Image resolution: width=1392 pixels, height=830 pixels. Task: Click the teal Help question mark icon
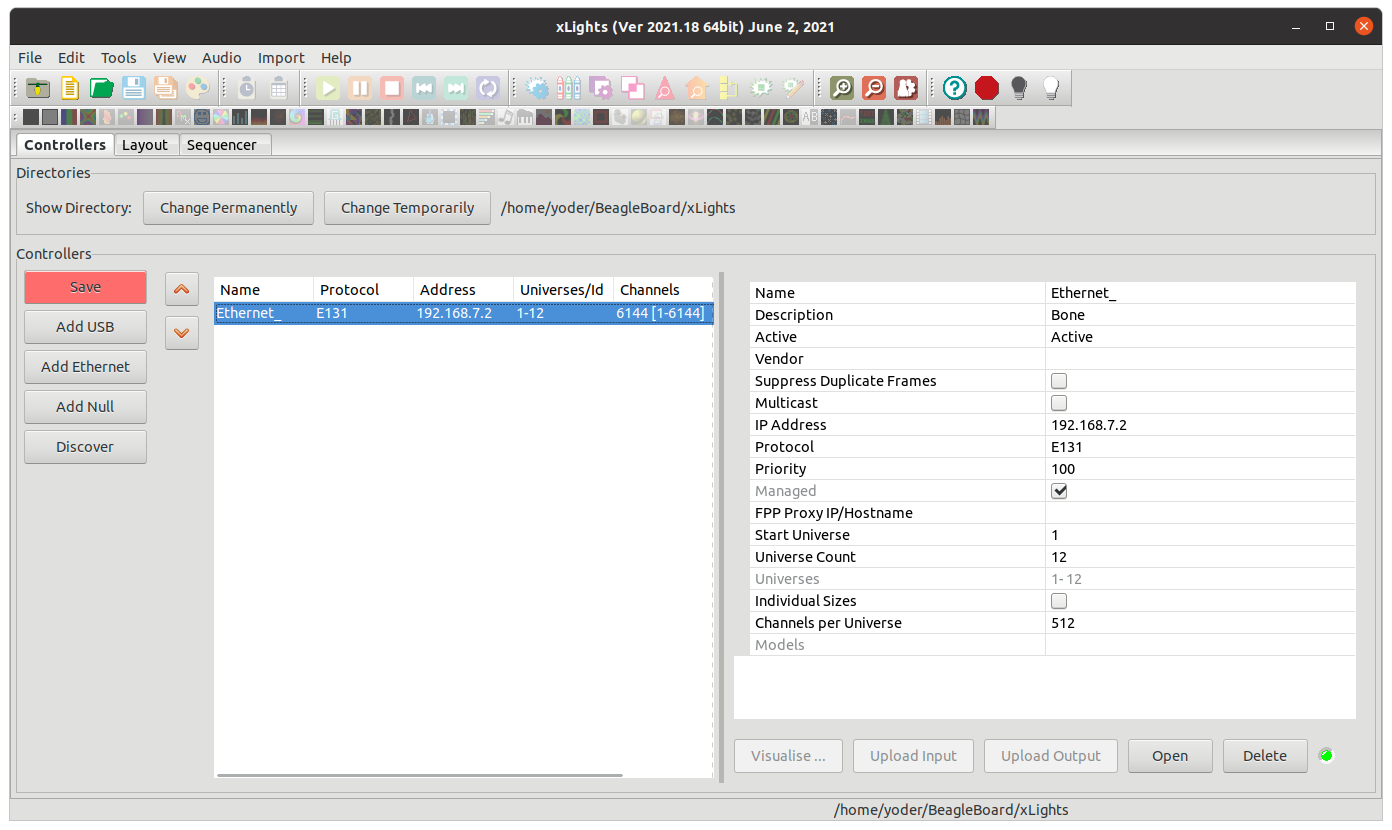955,88
